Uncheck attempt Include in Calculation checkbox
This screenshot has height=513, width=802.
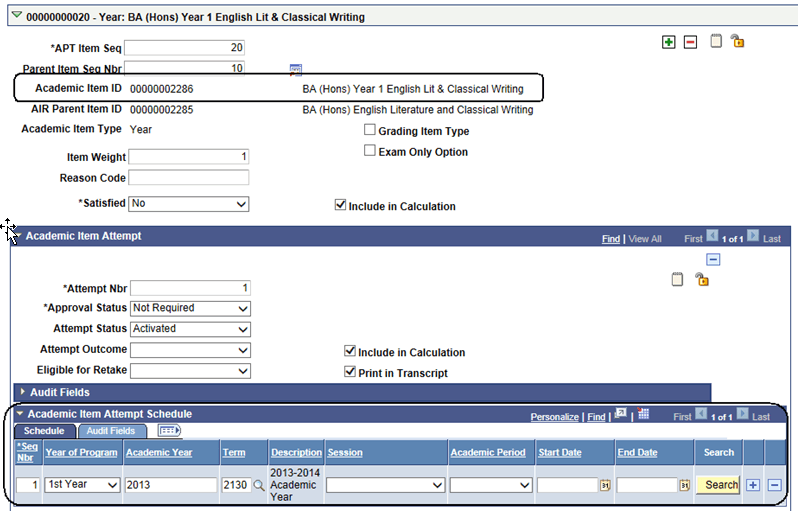tap(350, 351)
